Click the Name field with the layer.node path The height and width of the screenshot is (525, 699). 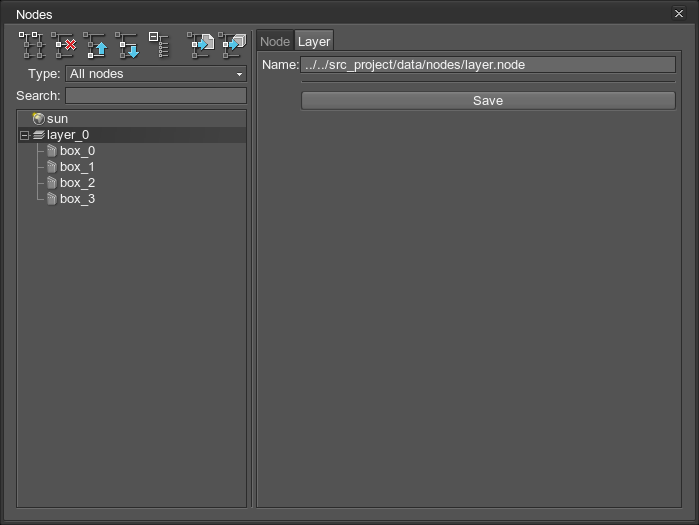(x=487, y=65)
